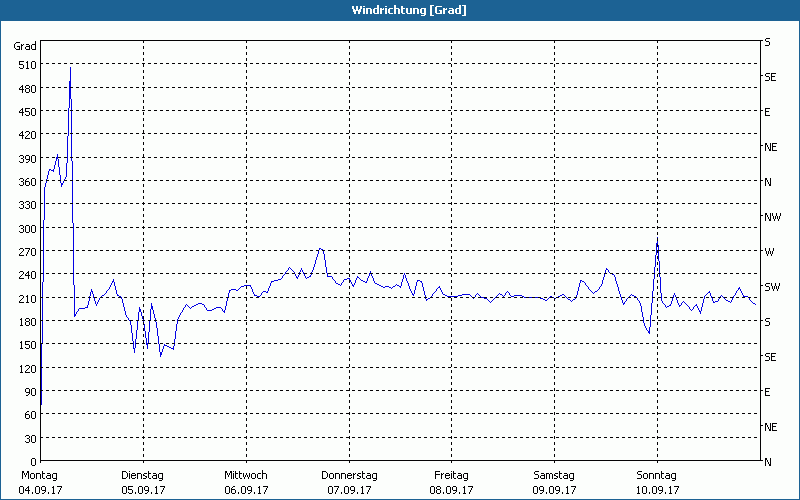Click the 330 y-axis value
The width and height of the screenshot is (800, 500).
(x=28, y=206)
